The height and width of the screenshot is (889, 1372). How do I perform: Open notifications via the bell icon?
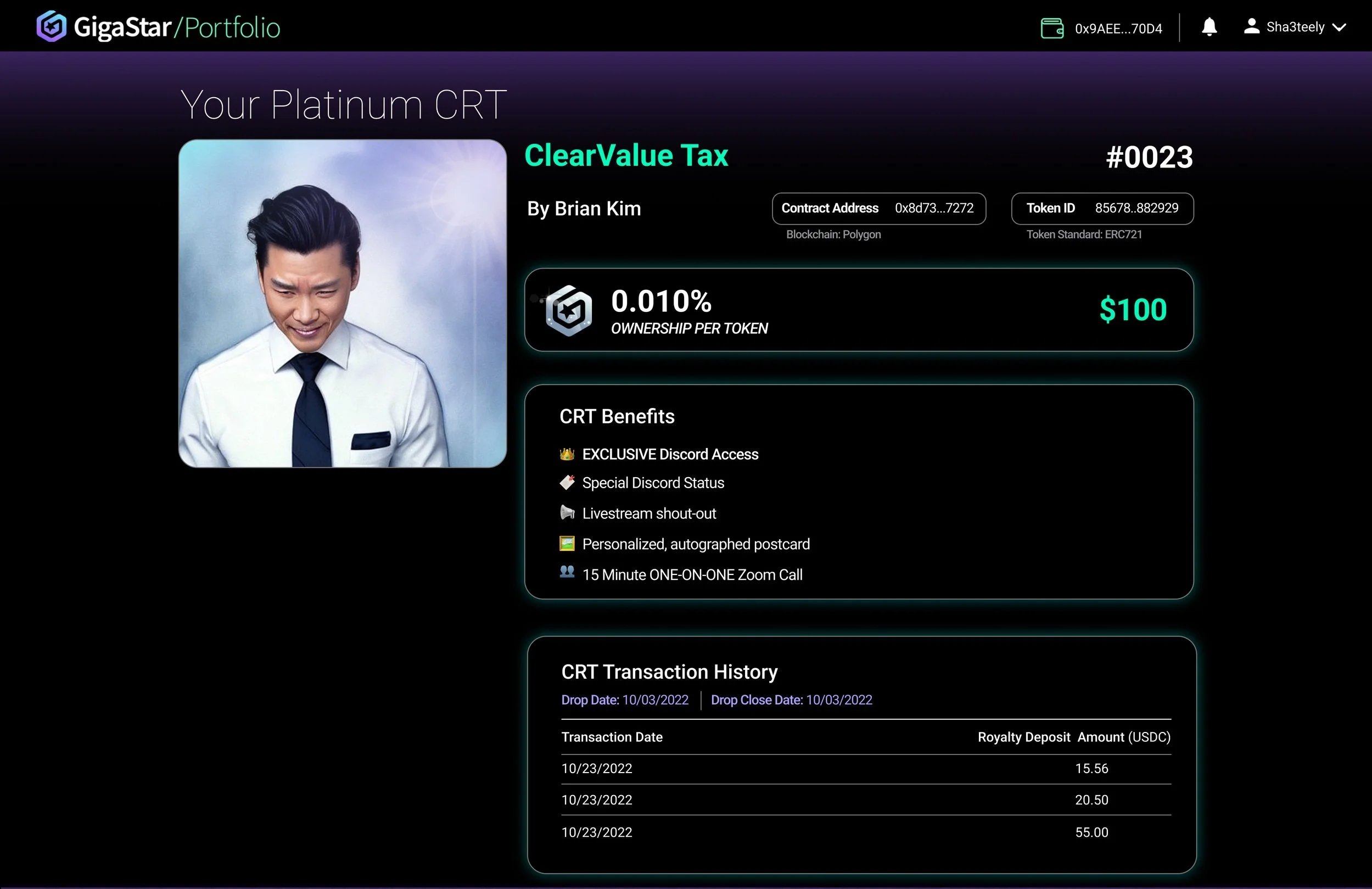(1209, 27)
